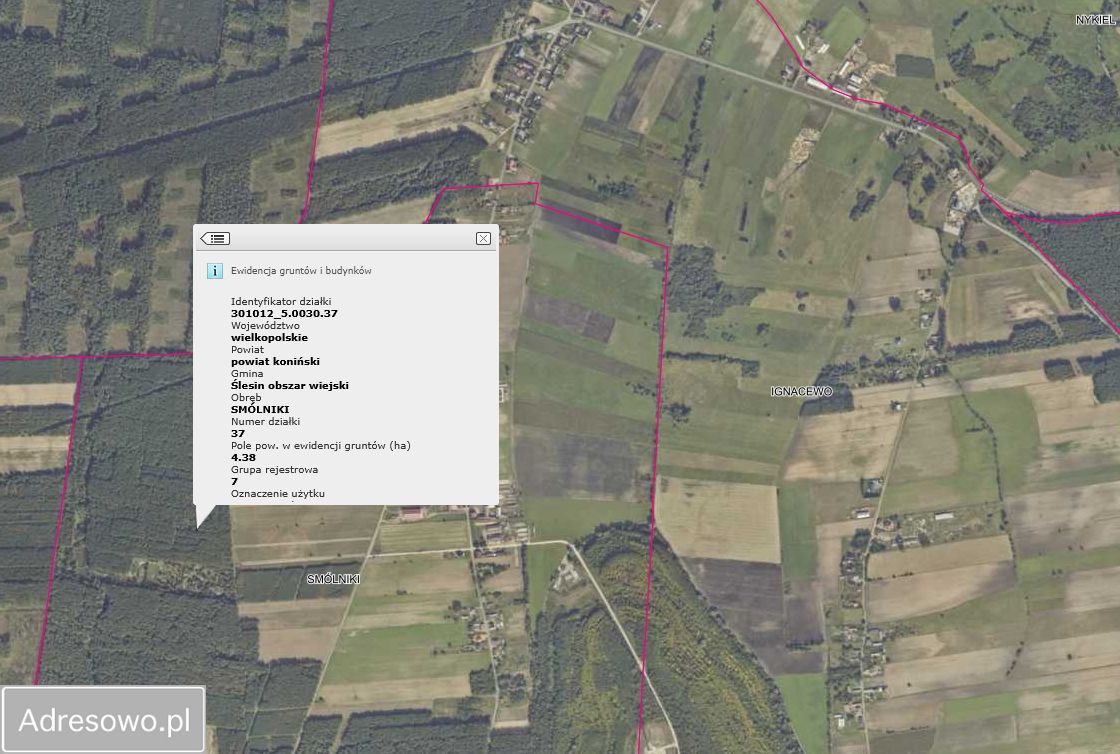1120x754 pixels.
Task: Select area value 4.38
Action: [x=243, y=458]
